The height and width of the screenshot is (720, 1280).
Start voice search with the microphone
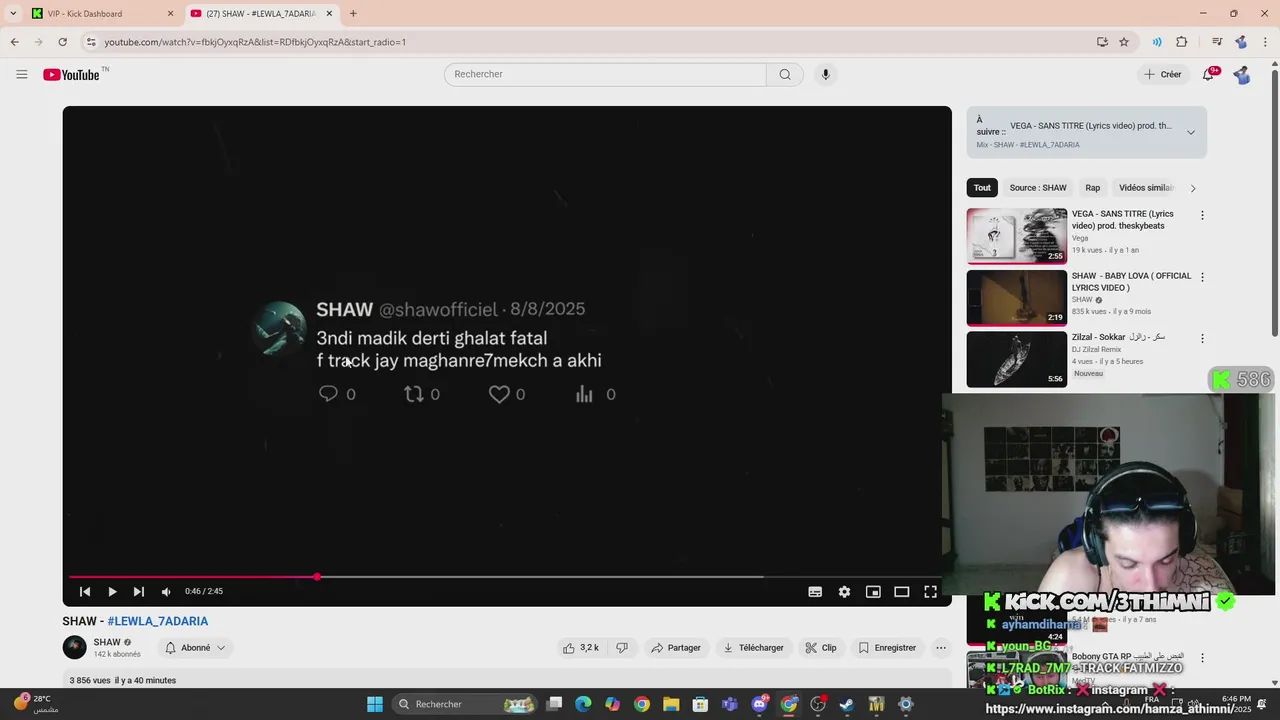[x=825, y=74]
